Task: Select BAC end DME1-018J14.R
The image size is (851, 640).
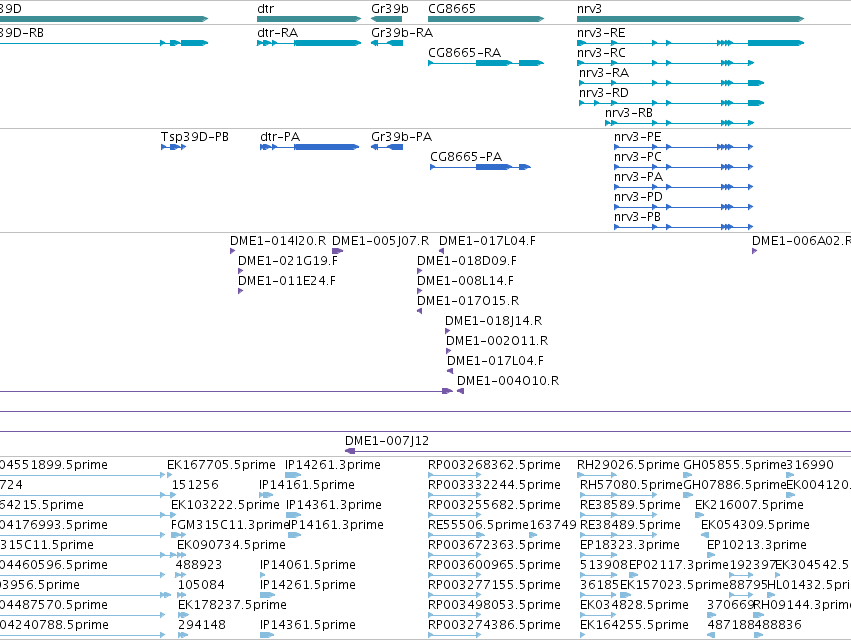Action: point(447,331)
